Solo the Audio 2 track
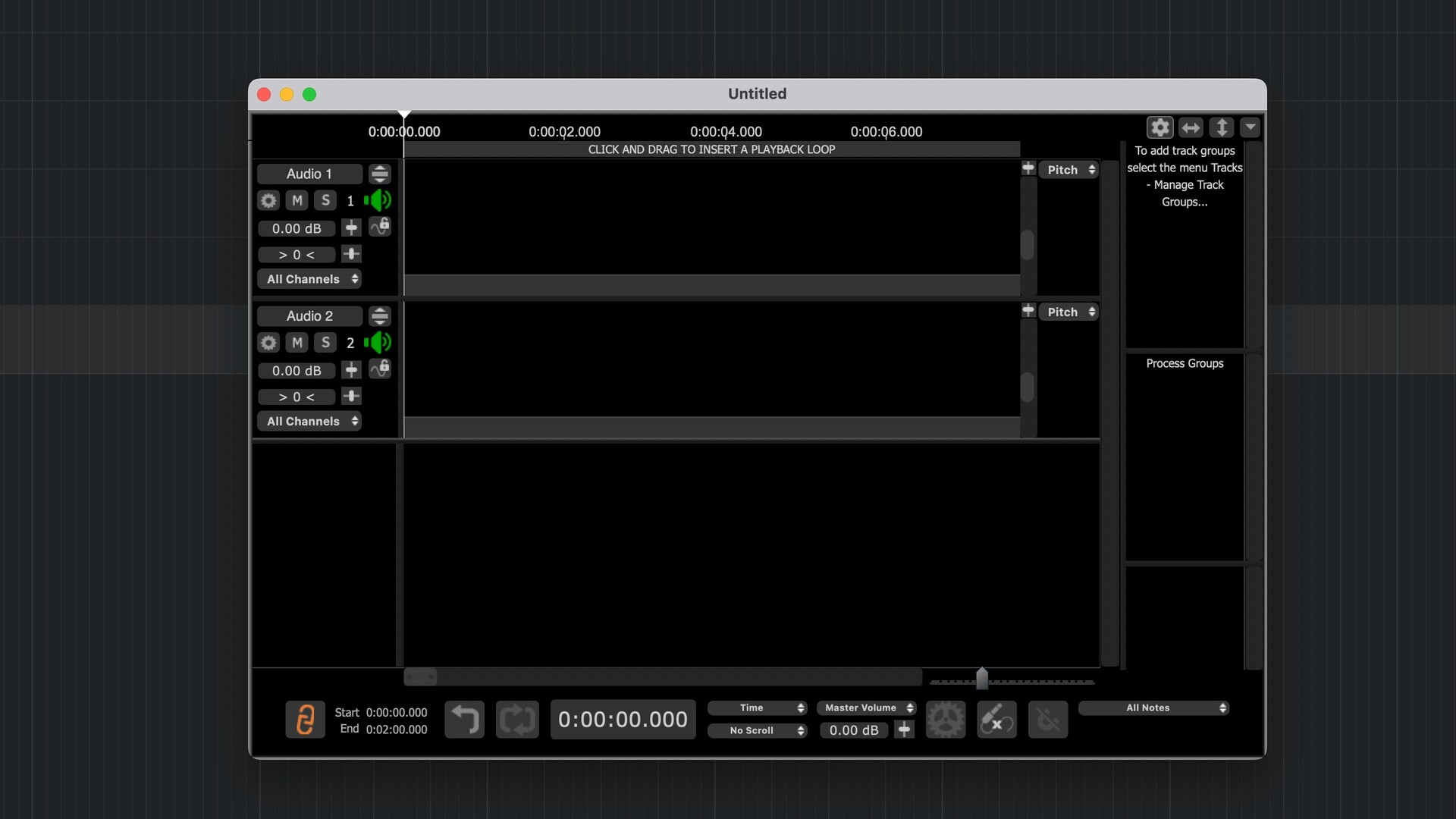This screenshot has height=819, width=1456. pyautogui.click(x=325, y=343)
